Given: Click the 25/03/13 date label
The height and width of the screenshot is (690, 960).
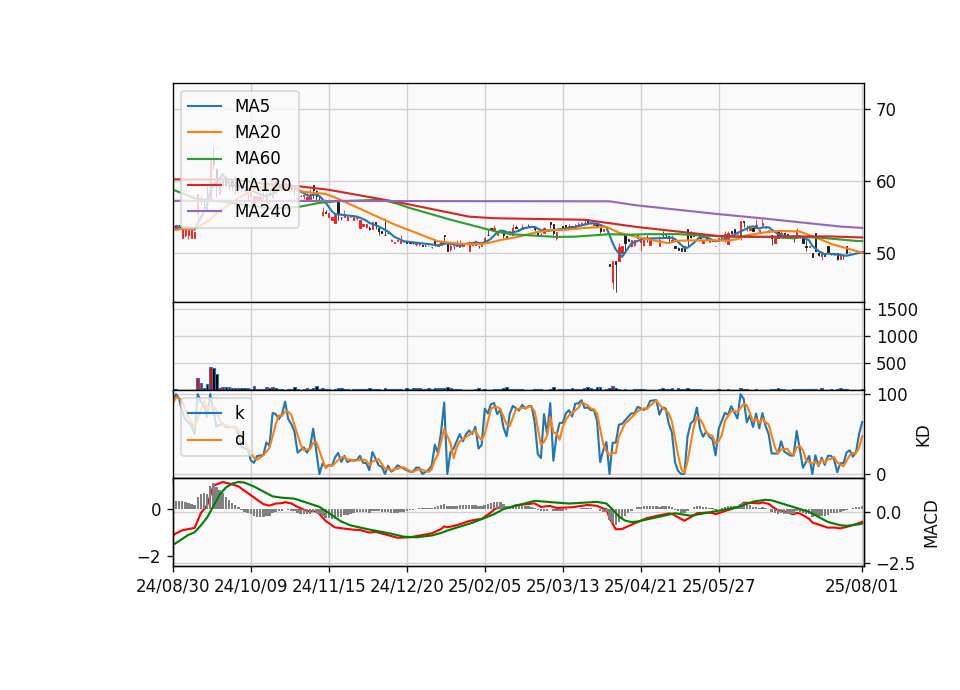Looking at the screenshot, I should click(562, 586).
